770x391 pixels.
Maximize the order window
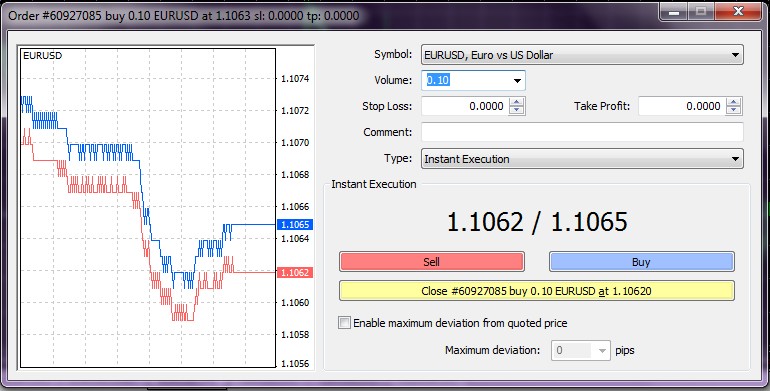[701, 12]
